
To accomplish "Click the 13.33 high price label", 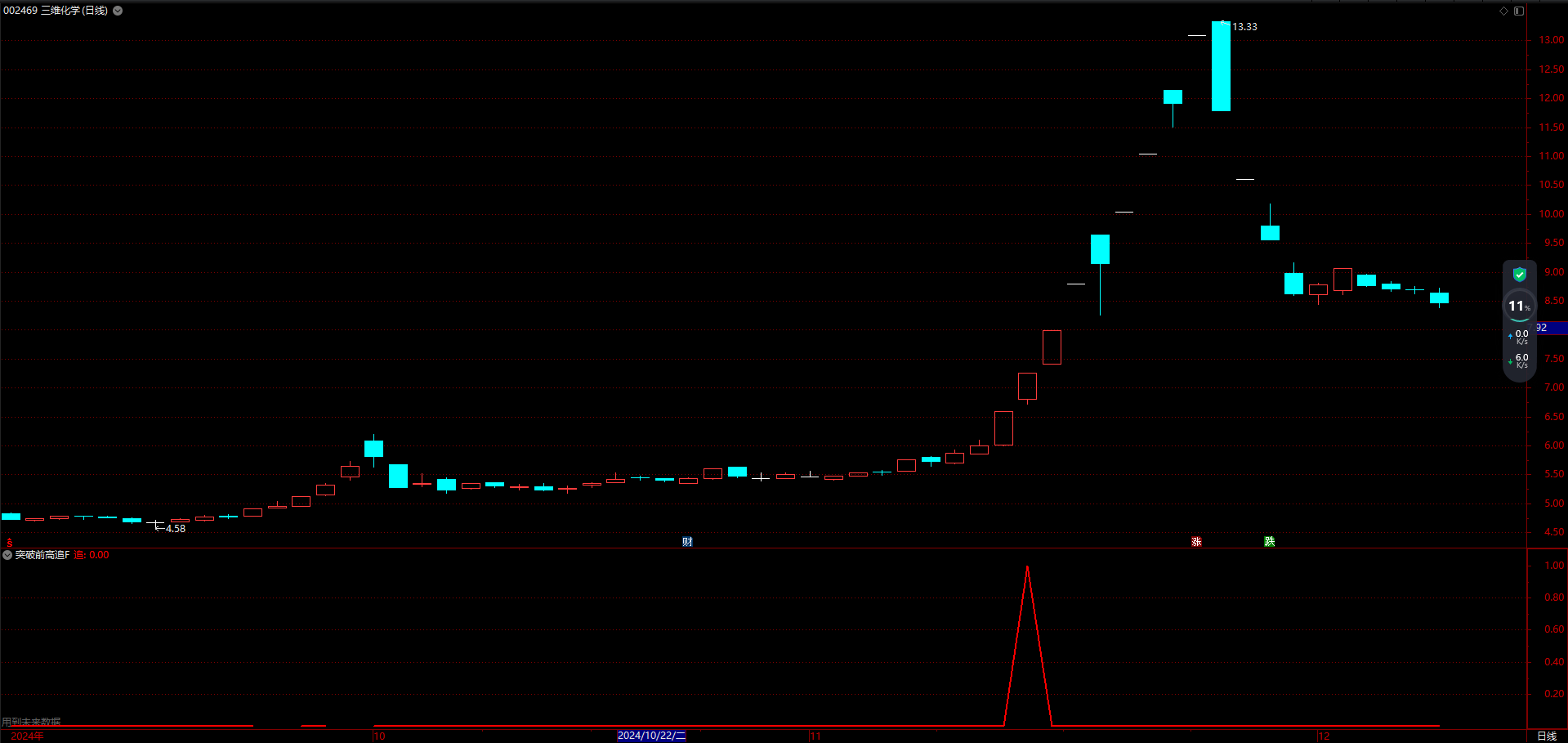I will [x=1244, y=27].
